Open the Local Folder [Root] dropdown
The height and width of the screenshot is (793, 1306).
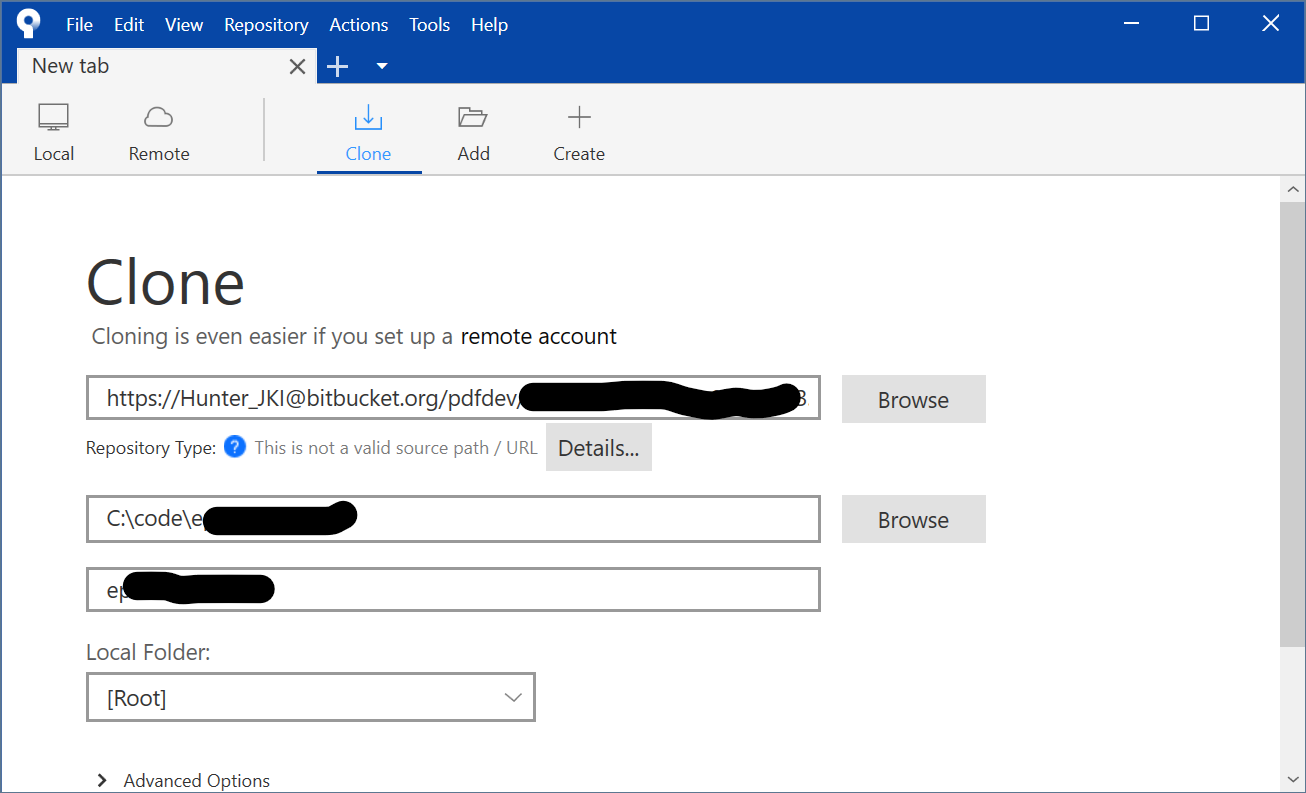(311, 697)
